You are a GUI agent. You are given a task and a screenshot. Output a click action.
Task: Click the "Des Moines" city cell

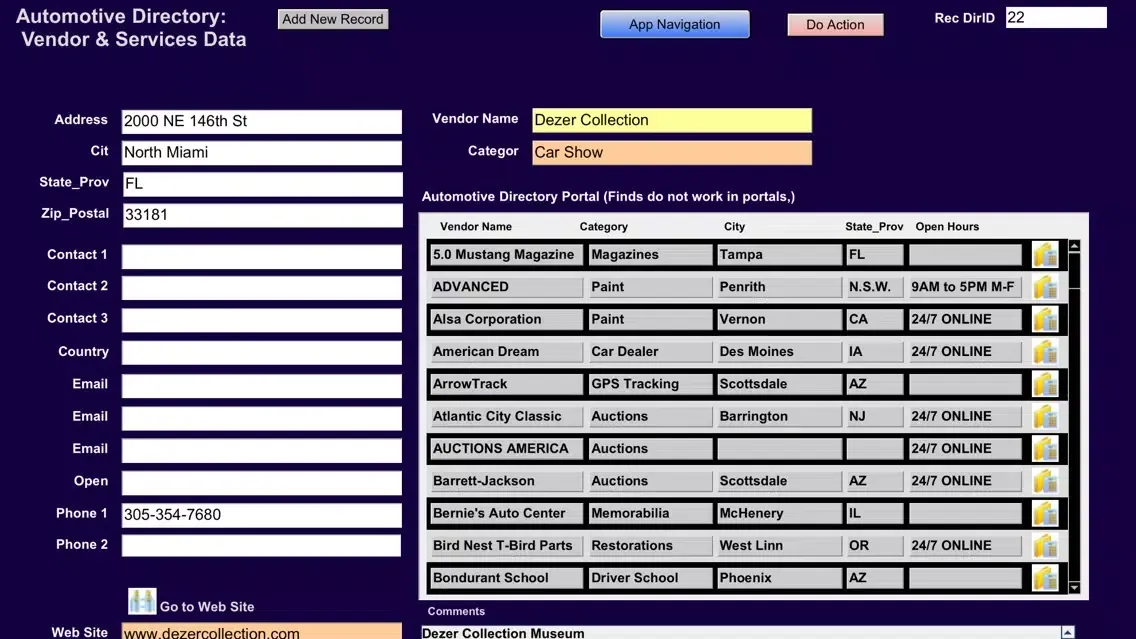click(x=780, y=351)
